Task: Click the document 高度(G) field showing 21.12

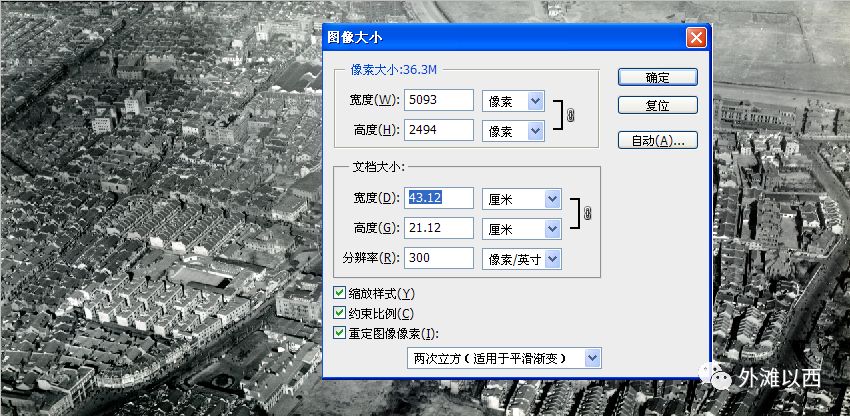Action: [x=439, y=228]
